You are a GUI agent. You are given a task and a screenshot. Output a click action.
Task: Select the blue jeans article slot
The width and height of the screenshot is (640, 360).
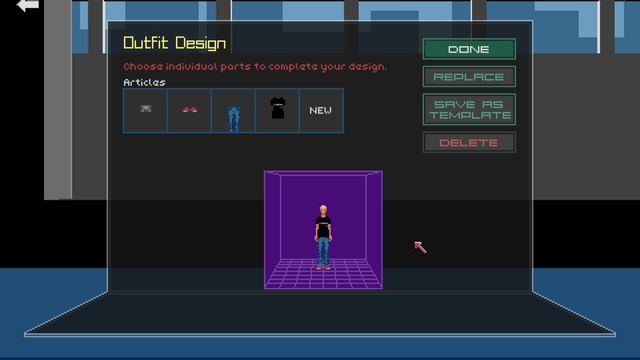point(233,111)
